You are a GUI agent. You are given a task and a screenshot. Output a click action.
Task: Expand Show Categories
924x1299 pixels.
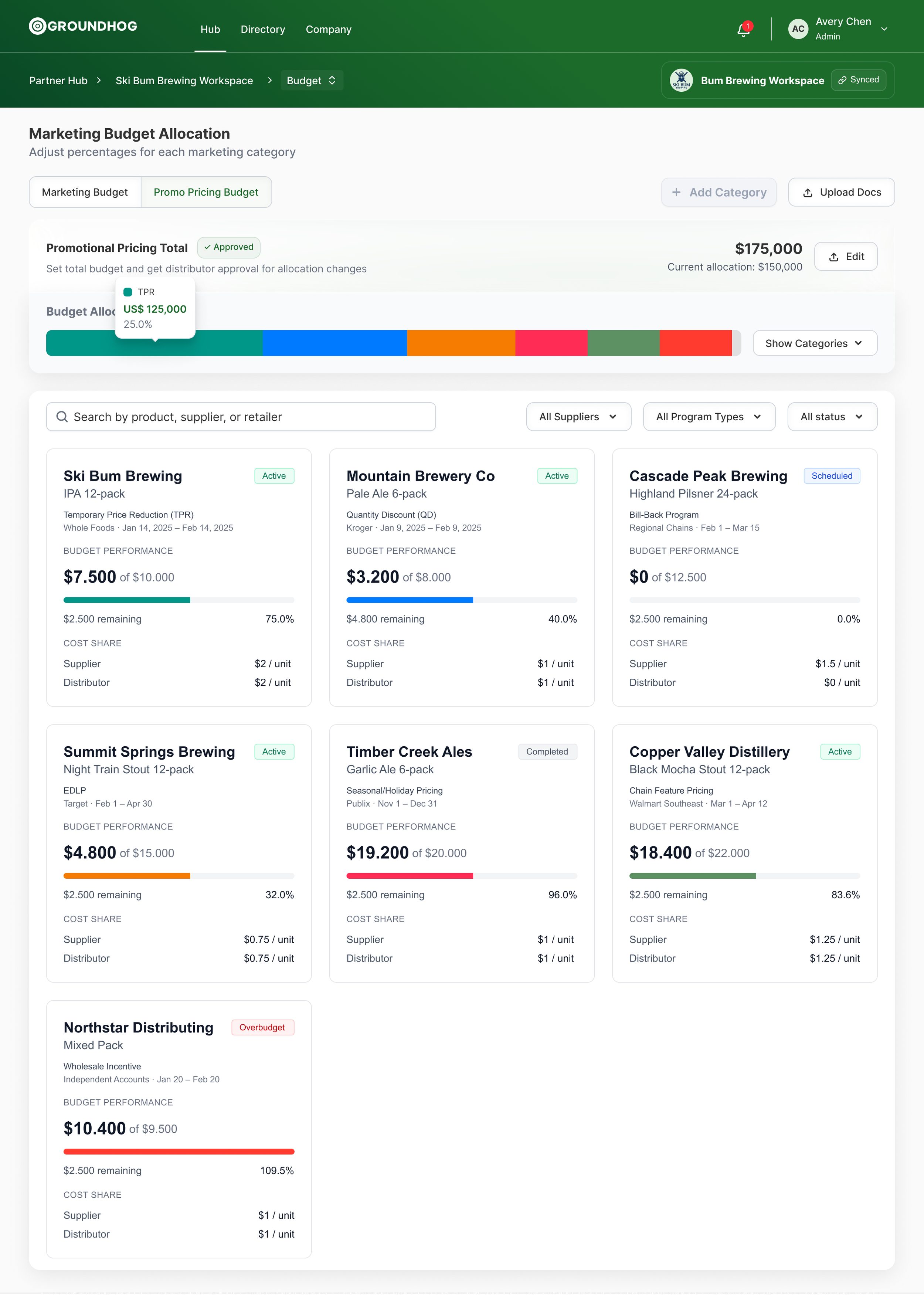[814, 344]
